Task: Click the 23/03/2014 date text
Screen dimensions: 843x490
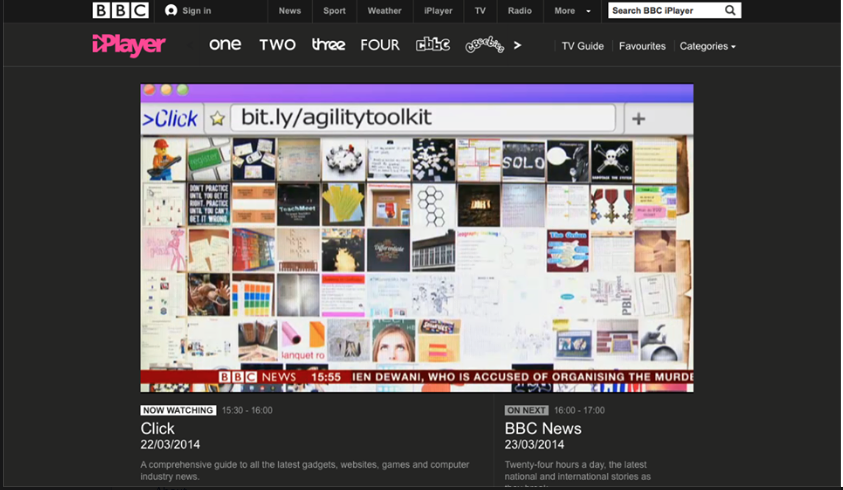Action: click(534, 445)
